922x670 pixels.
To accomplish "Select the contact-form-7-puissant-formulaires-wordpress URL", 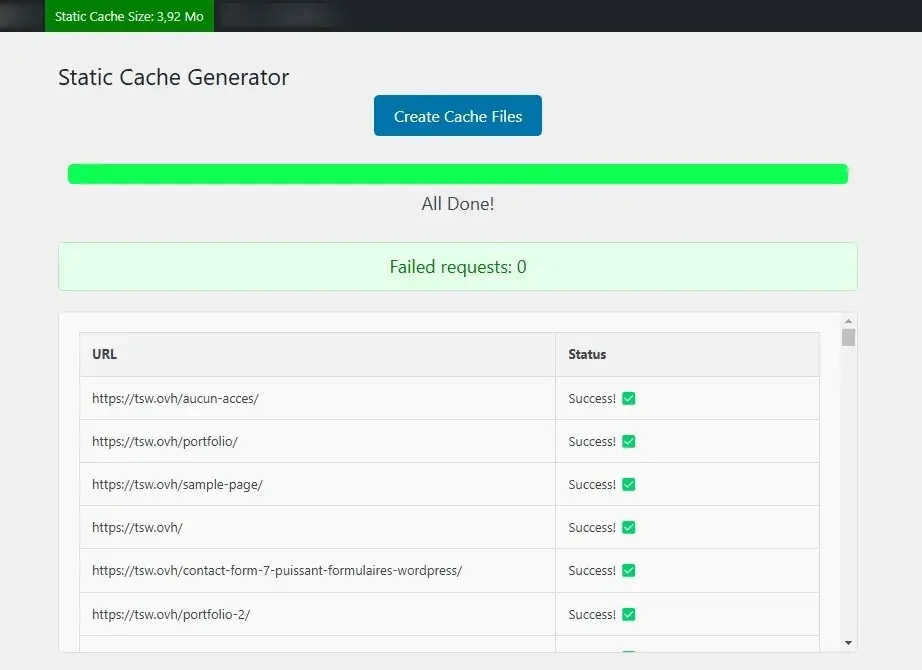I will 276,570.
